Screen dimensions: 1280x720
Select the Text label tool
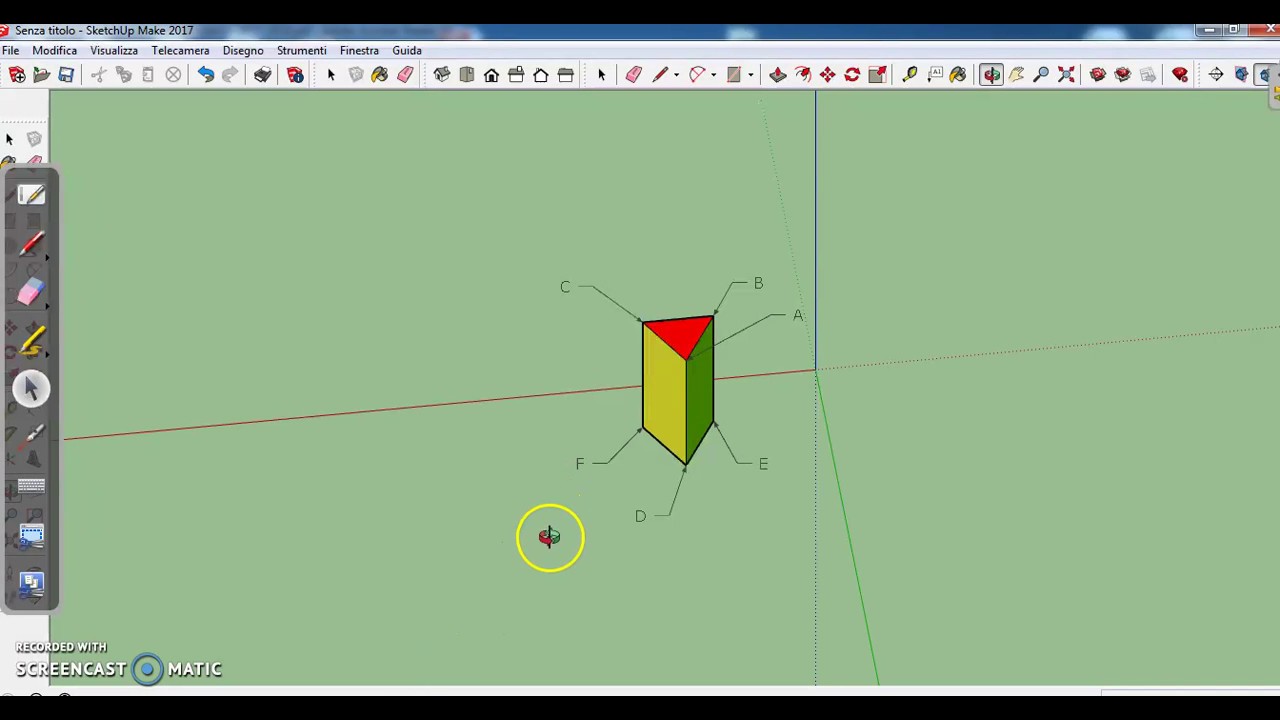point(935,75)
